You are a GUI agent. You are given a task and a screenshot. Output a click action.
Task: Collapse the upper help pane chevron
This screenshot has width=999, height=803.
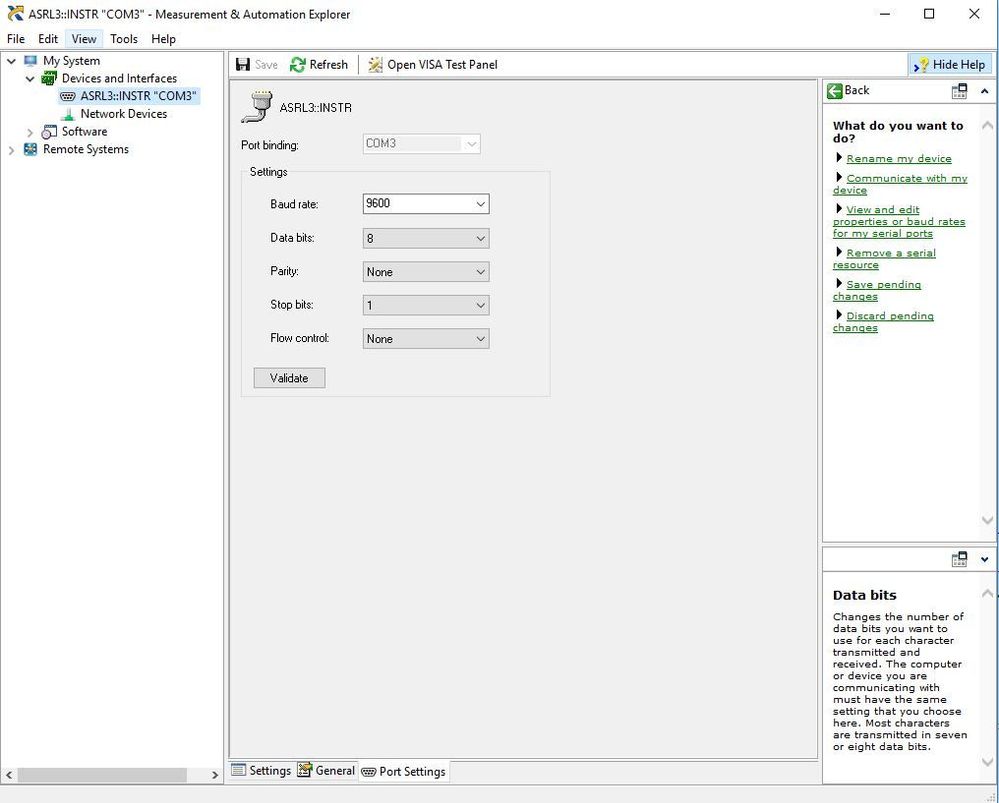click(984, 91)
